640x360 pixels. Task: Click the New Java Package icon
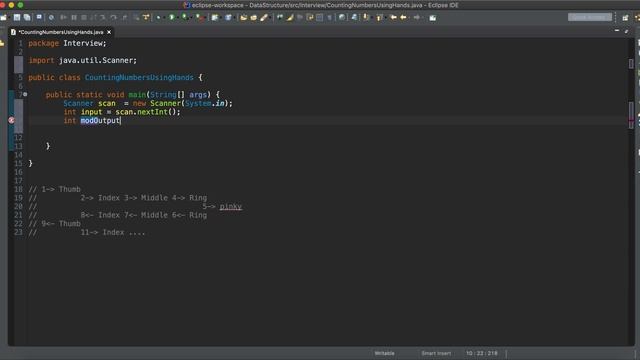click(215, 18)
